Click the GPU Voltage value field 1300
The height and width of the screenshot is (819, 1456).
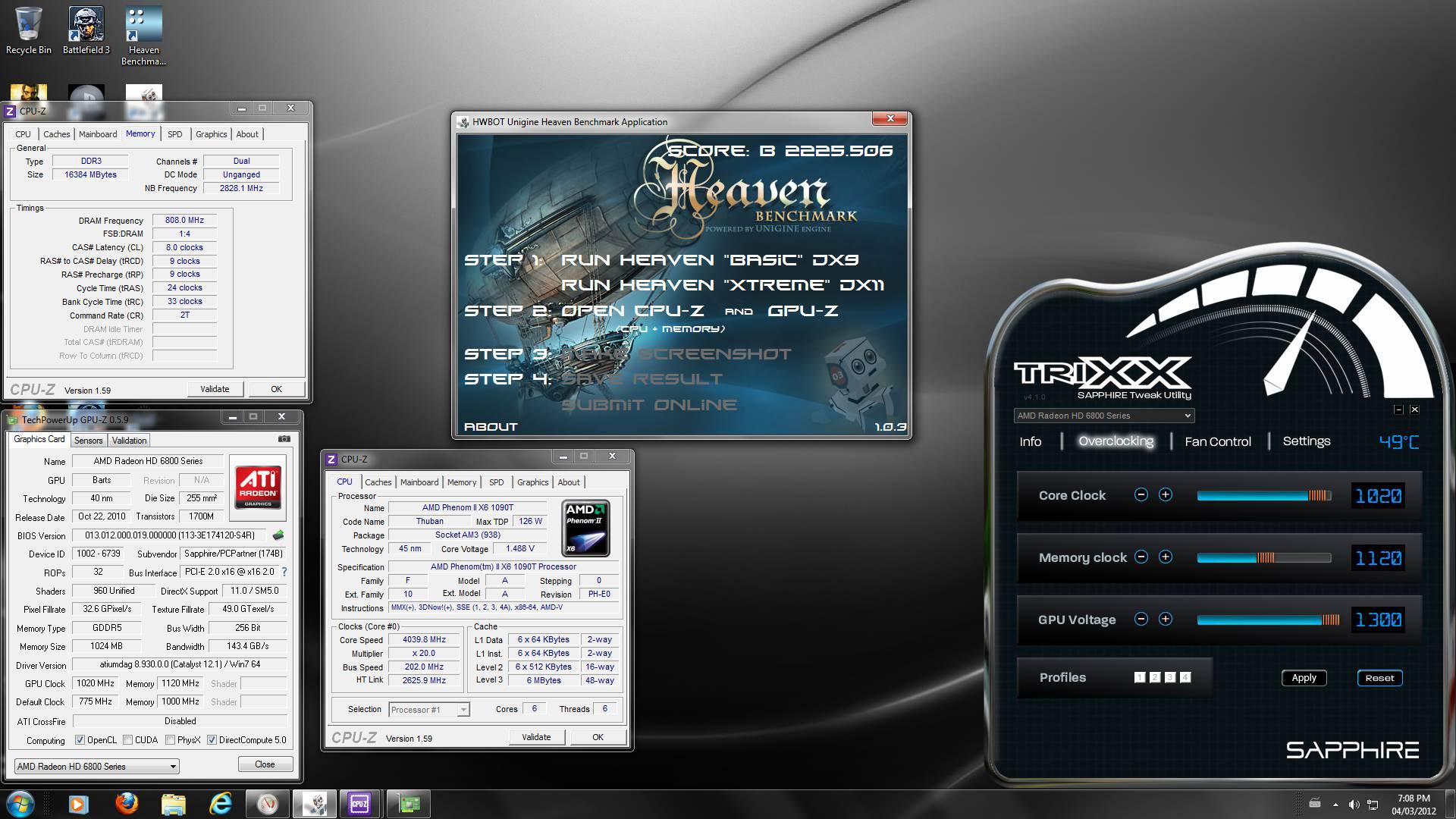(x=1378, y=620)
